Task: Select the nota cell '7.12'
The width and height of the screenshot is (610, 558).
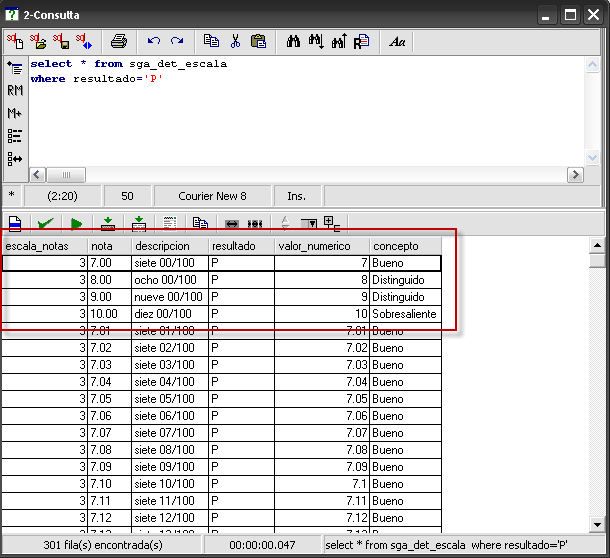Action: pyautogui.click(x=110, y=518)
